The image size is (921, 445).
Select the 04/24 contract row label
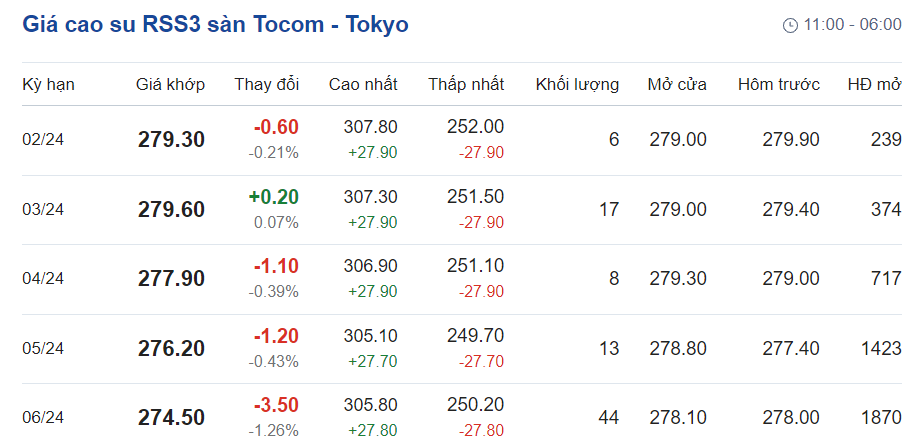pyautogui.click(x=43, y=279)
